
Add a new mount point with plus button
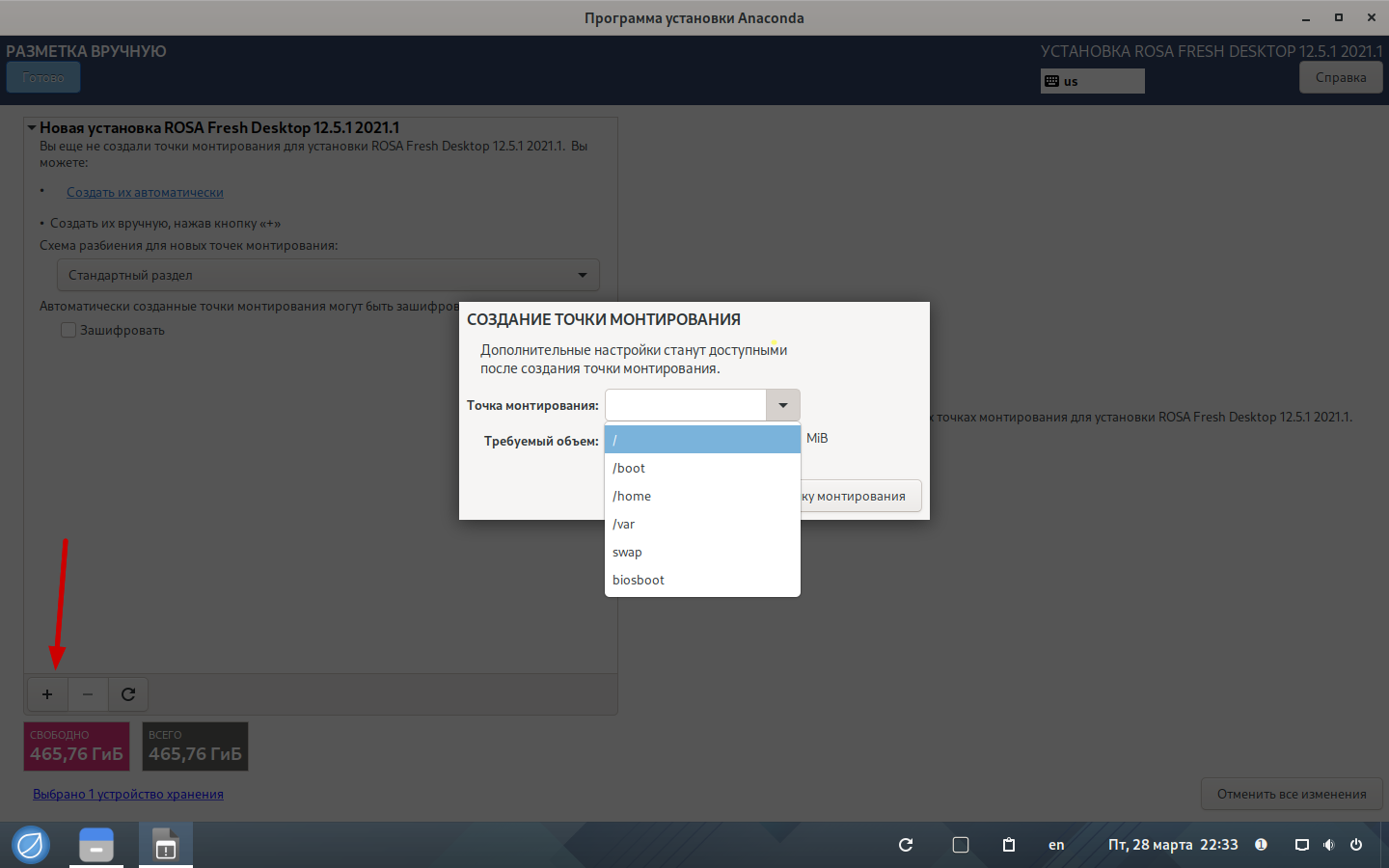point(47,694)
